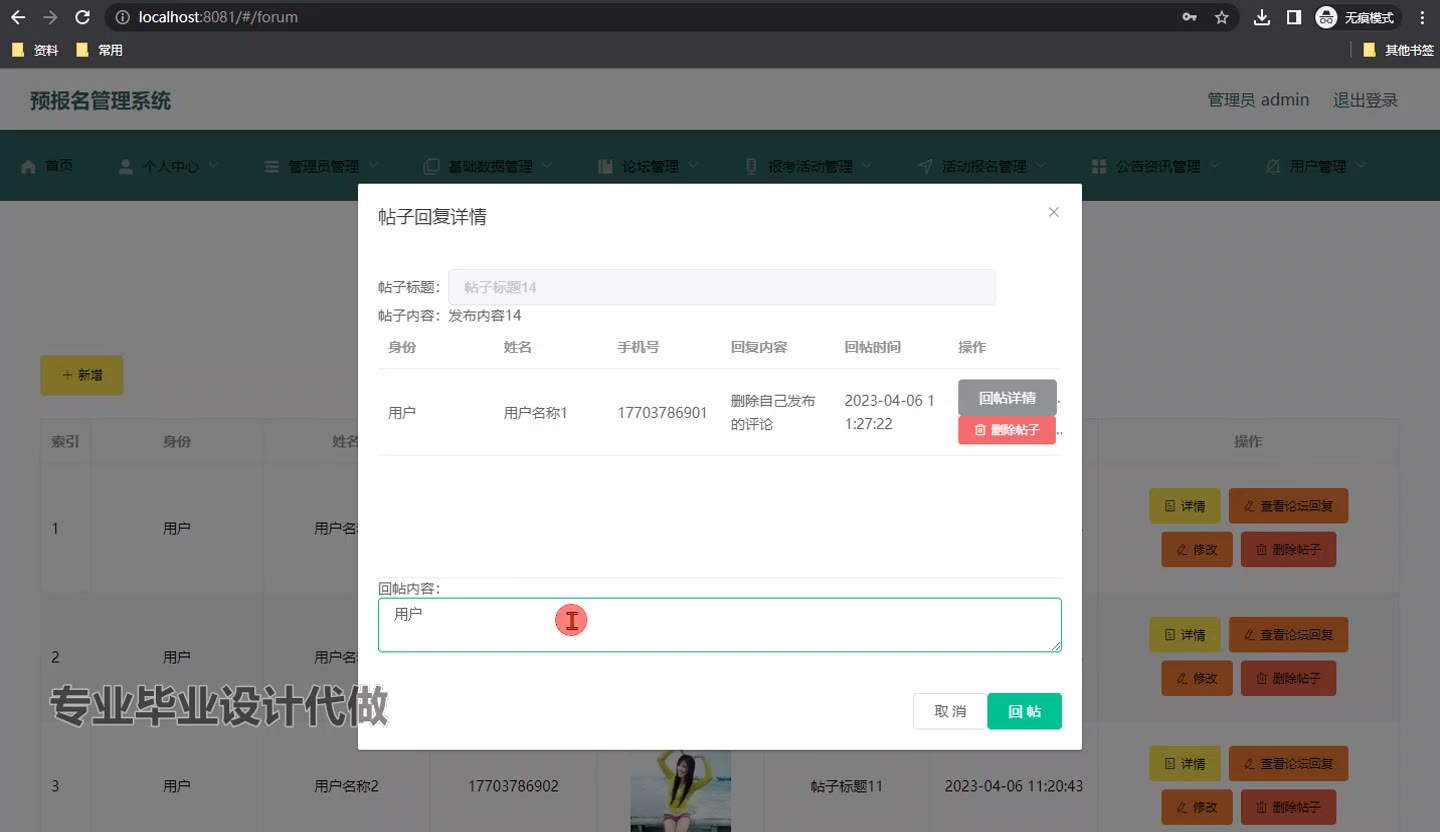1440x832 pixels.
Task: Click 取消 to cancel the reply
Action: click(950, 711)
